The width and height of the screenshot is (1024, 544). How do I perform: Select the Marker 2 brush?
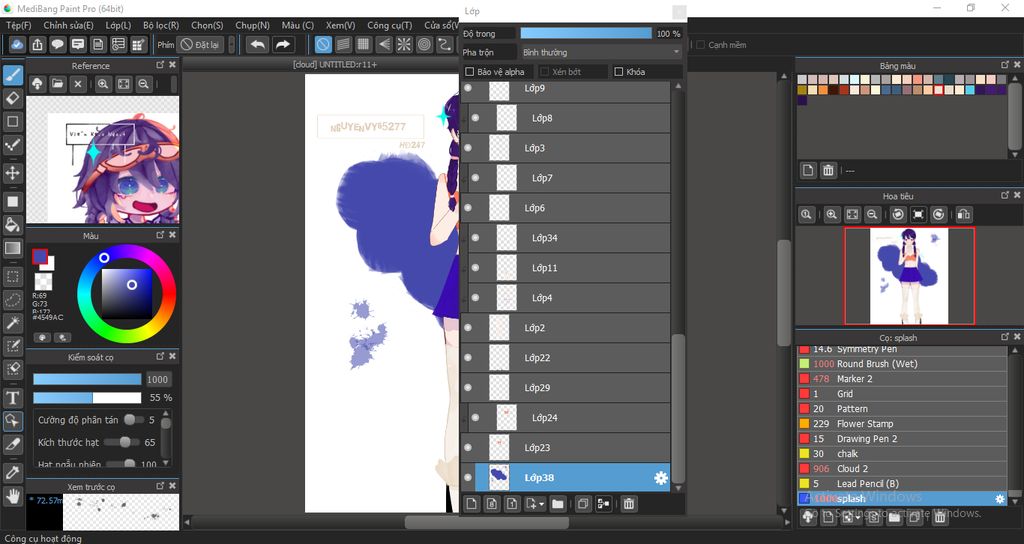tap(902, 379)
